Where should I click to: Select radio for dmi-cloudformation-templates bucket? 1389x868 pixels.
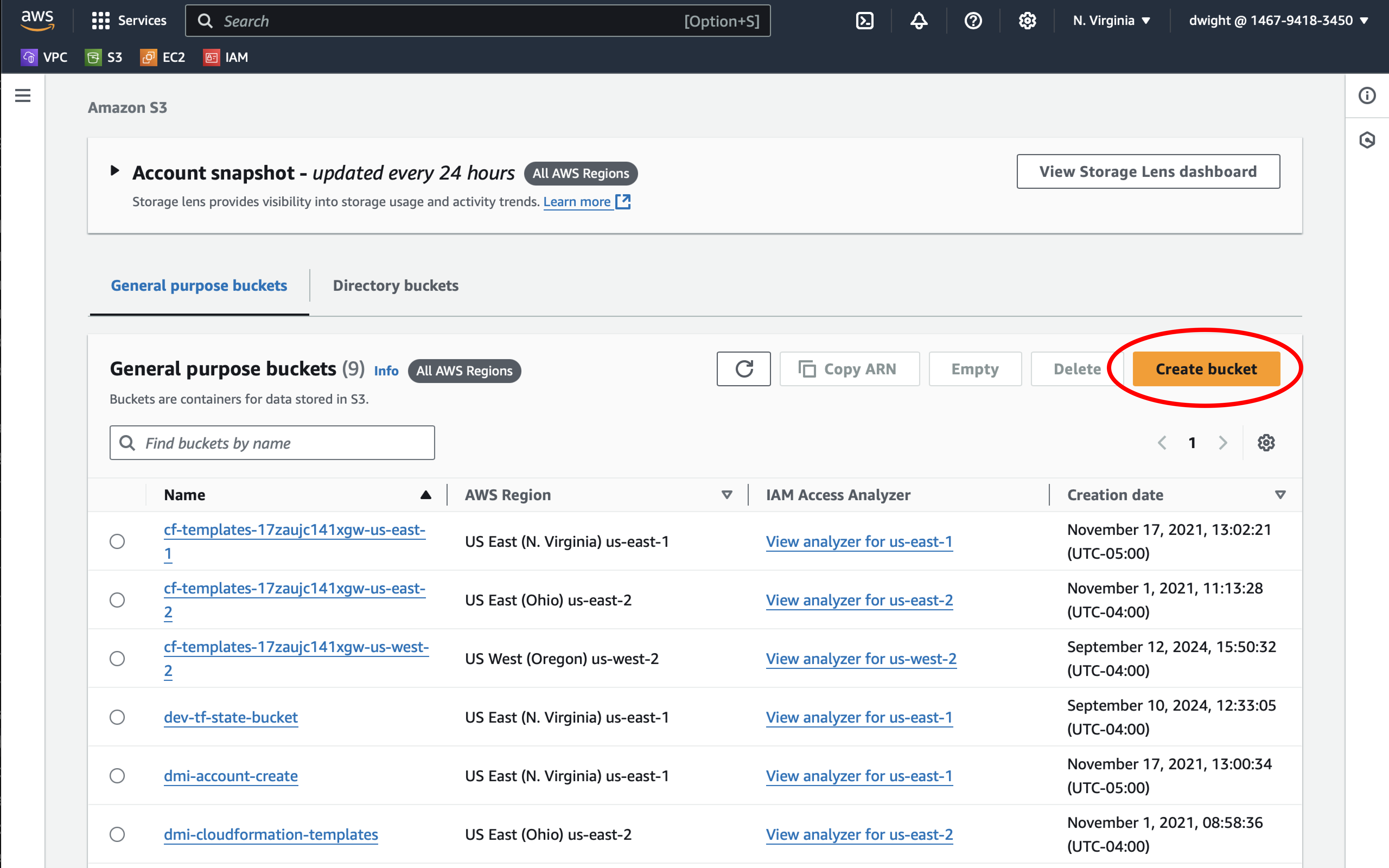tap(117, 834)
